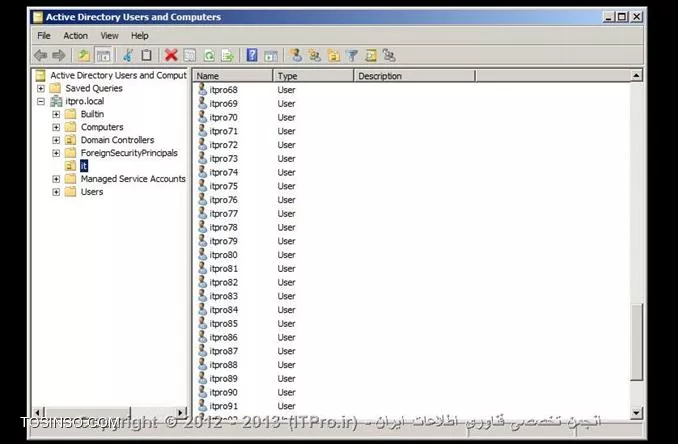This screenshot has height=444, width=678.
Task: Click the green Refresh toolbar icon
Action: (x=209, y=55)
